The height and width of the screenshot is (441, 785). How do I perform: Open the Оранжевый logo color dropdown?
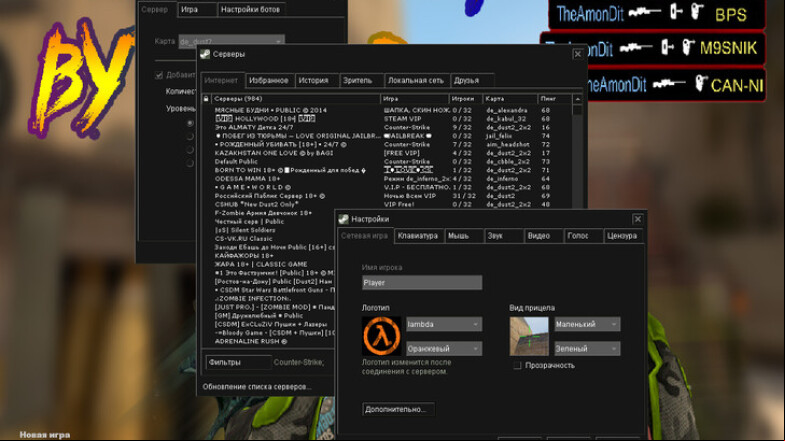click(444, 348)
